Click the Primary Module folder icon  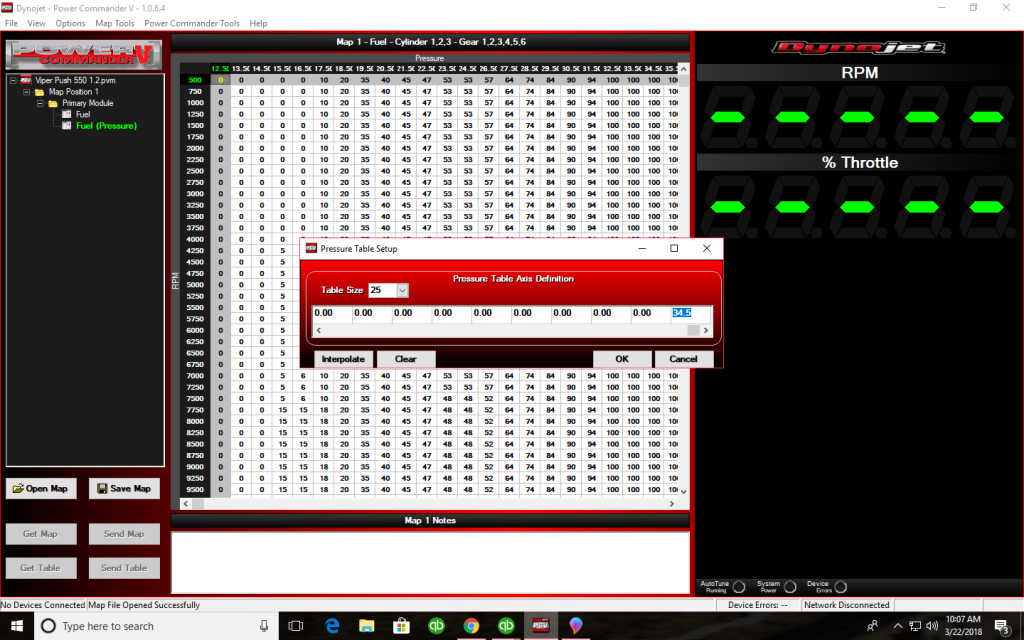pyautogui.click(x=54, y=103)
